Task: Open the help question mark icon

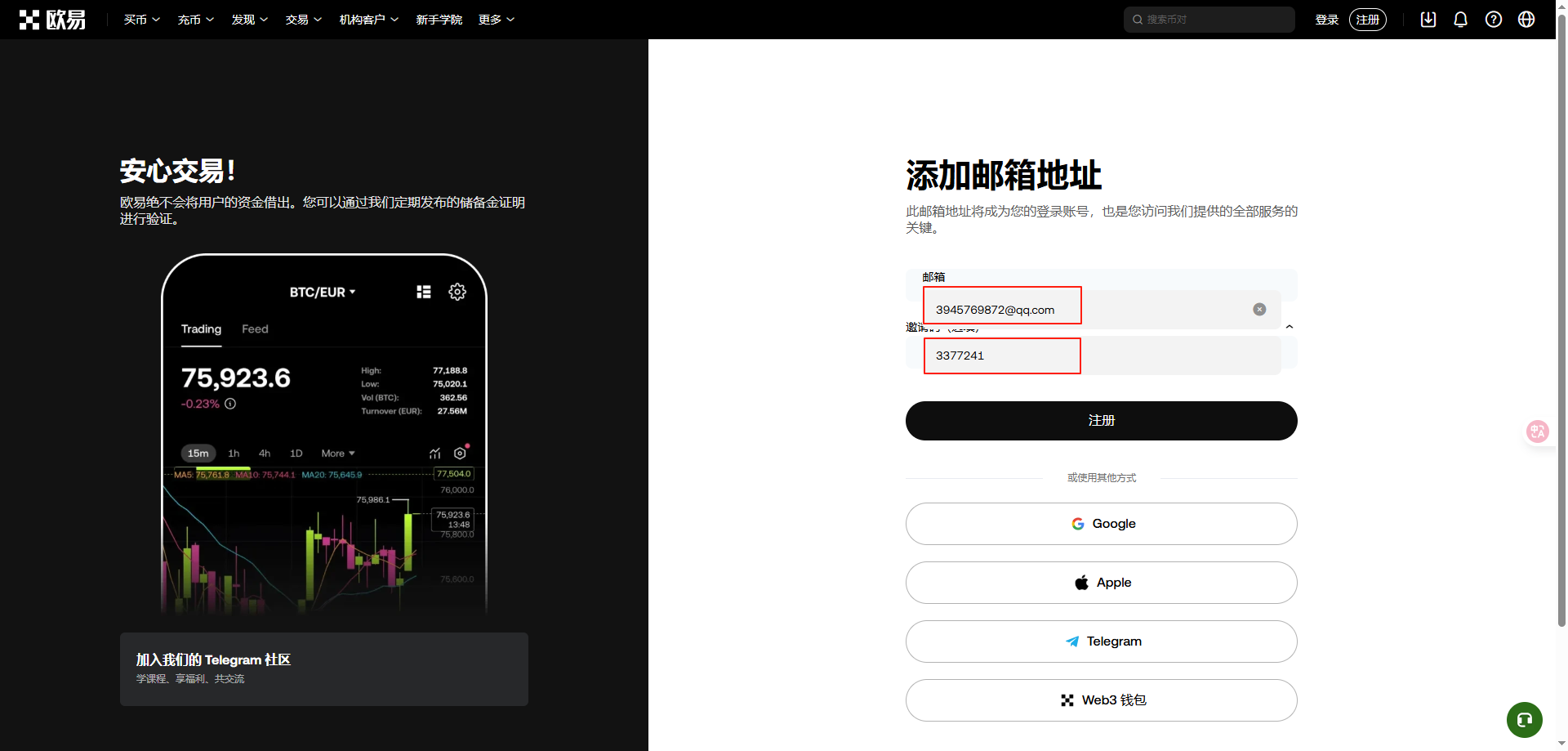Action: (1494, 20)
